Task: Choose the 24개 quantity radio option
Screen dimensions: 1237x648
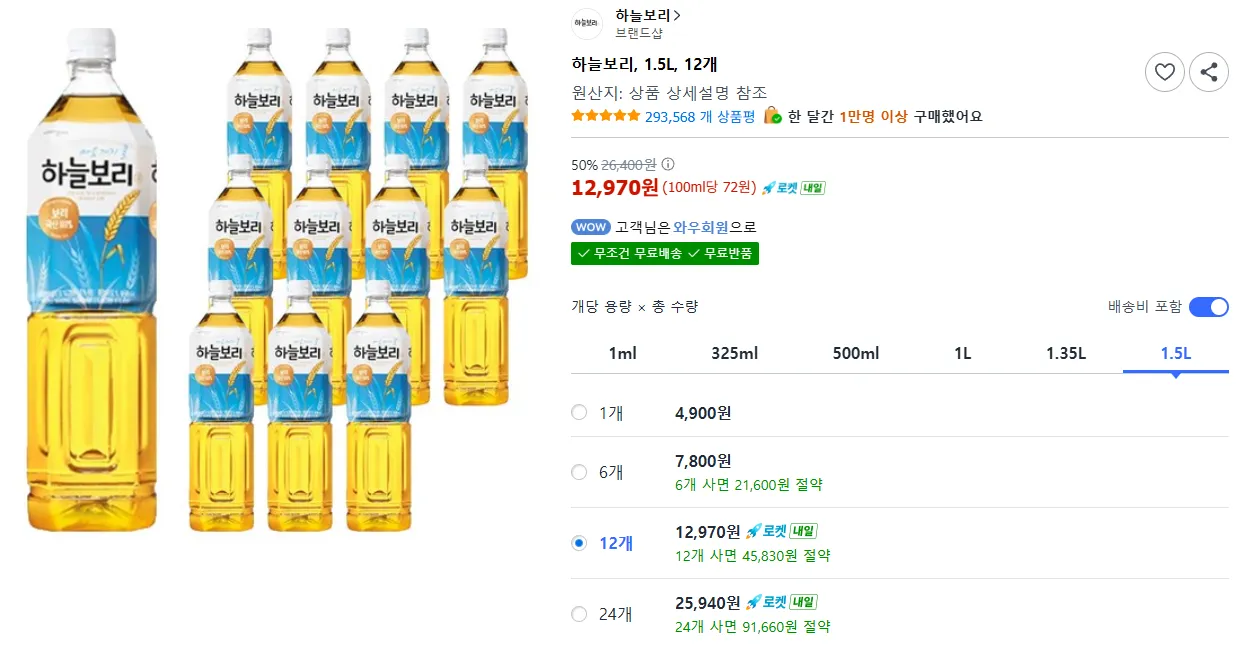Action: (x=579, y=614)
